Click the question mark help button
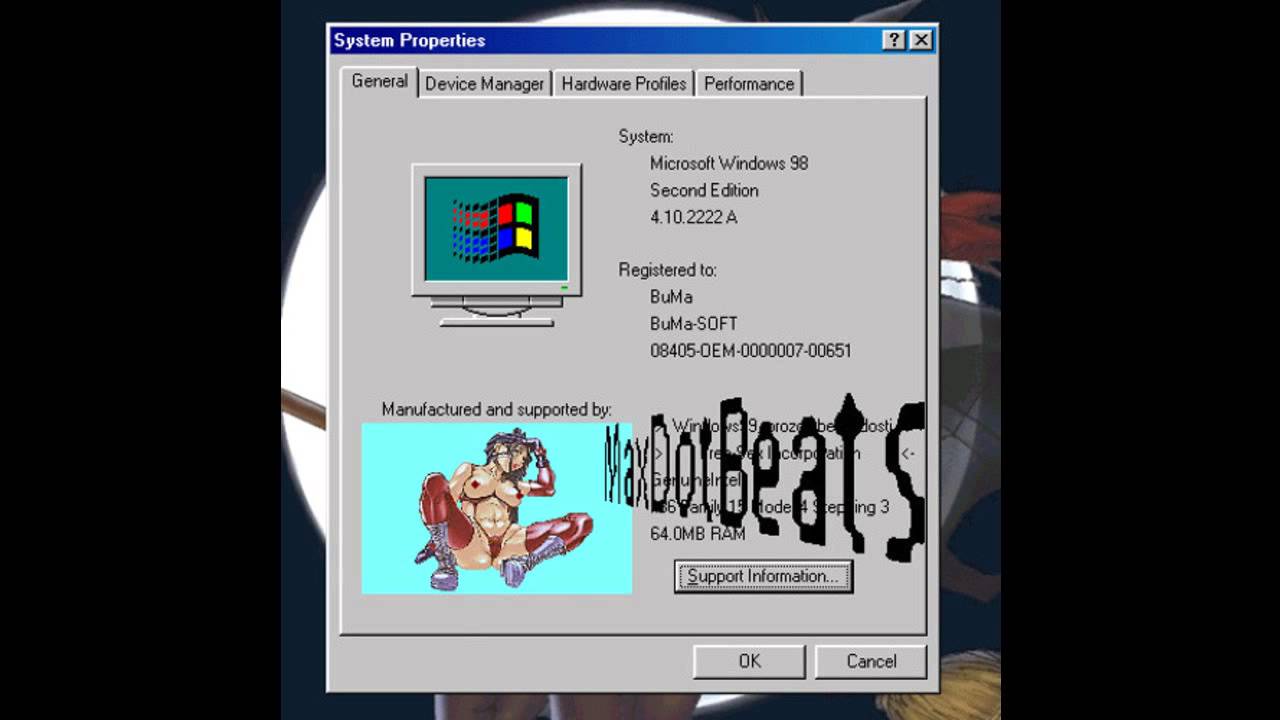The height and width of the screenshot is (720, 1280). 894,40
